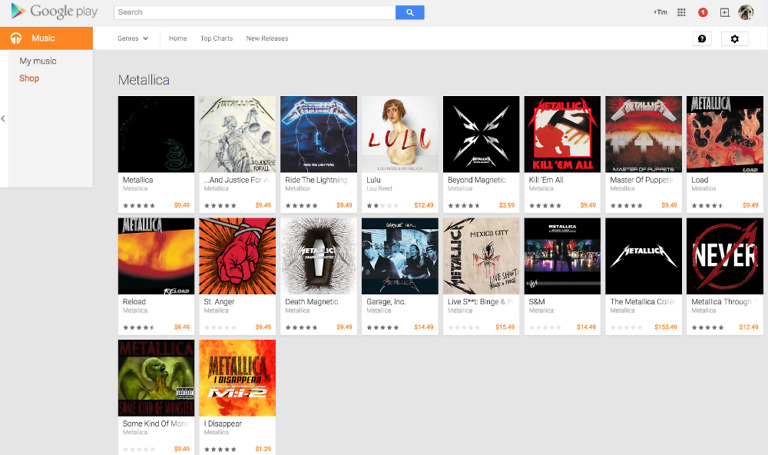Click the share plus box icon

(x=724, y=12)
